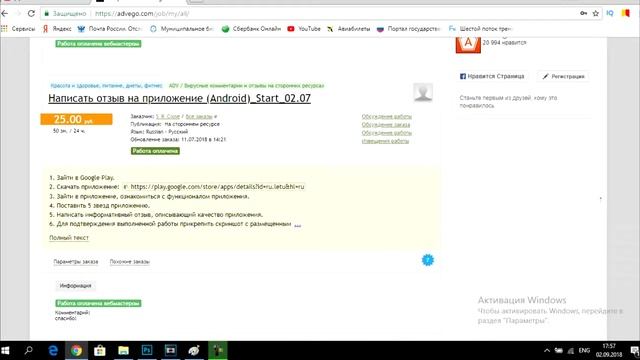Open the Шестой поток bookmark
Screen dimensions: 640x360
(x=480, y=29)
